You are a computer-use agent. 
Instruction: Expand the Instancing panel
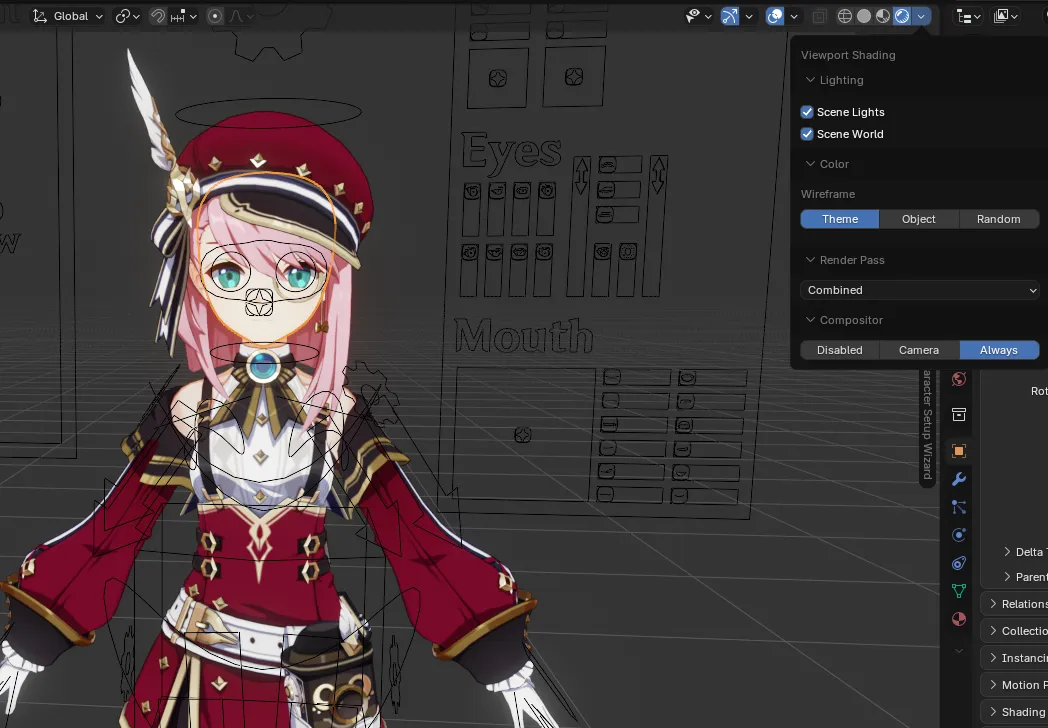[x=1015, y=658]
